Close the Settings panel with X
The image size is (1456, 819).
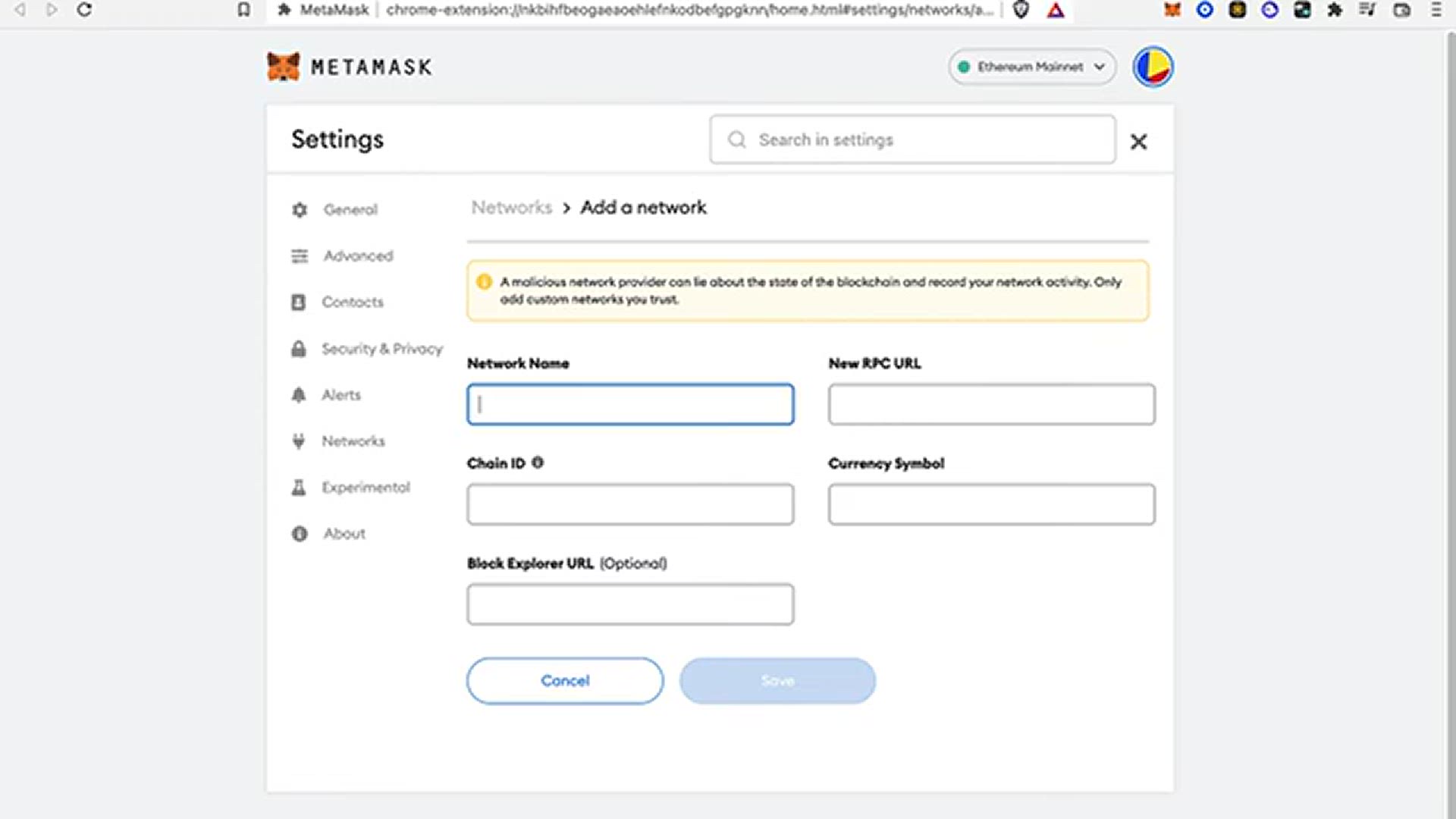pyautogui.click(x=1138, y=141)
